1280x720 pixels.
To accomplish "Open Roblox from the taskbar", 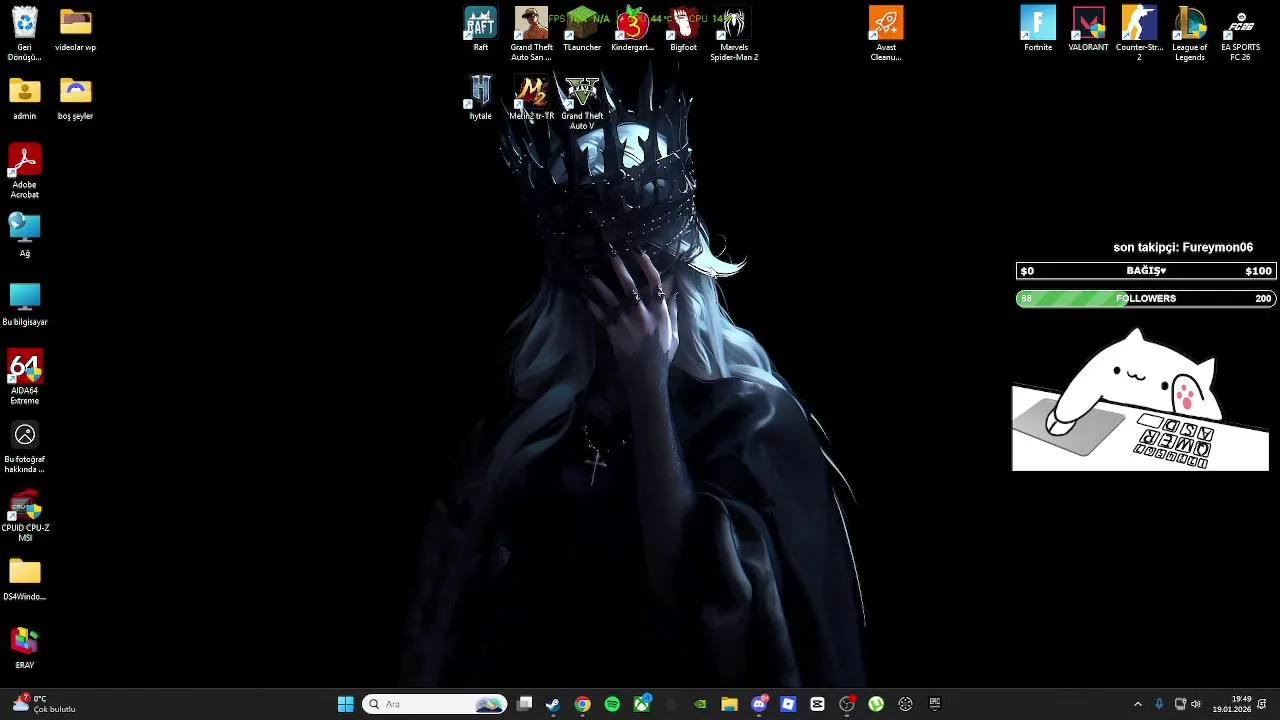I will [x=788, y=704].
